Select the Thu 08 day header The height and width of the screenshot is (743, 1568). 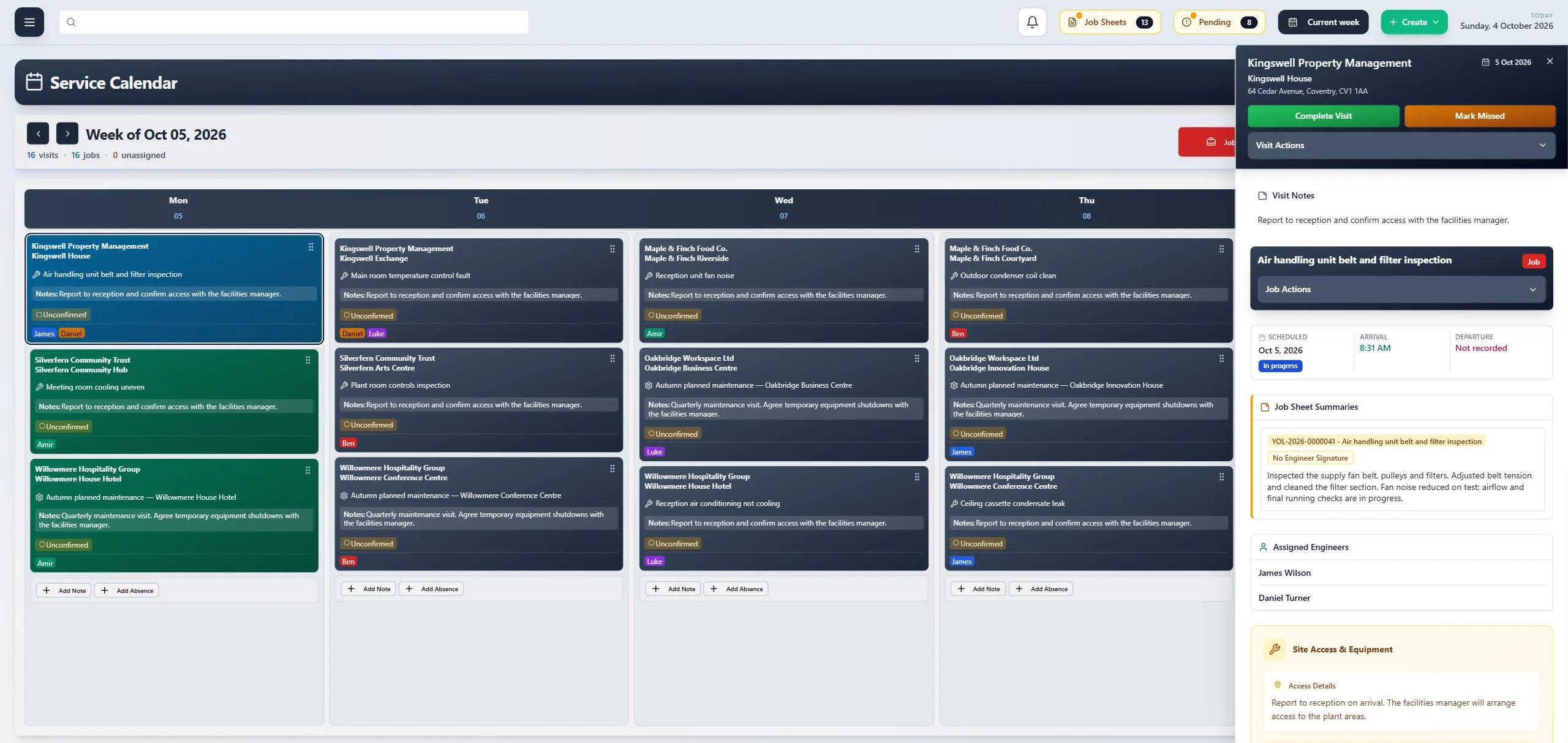tap(1087, 208)
